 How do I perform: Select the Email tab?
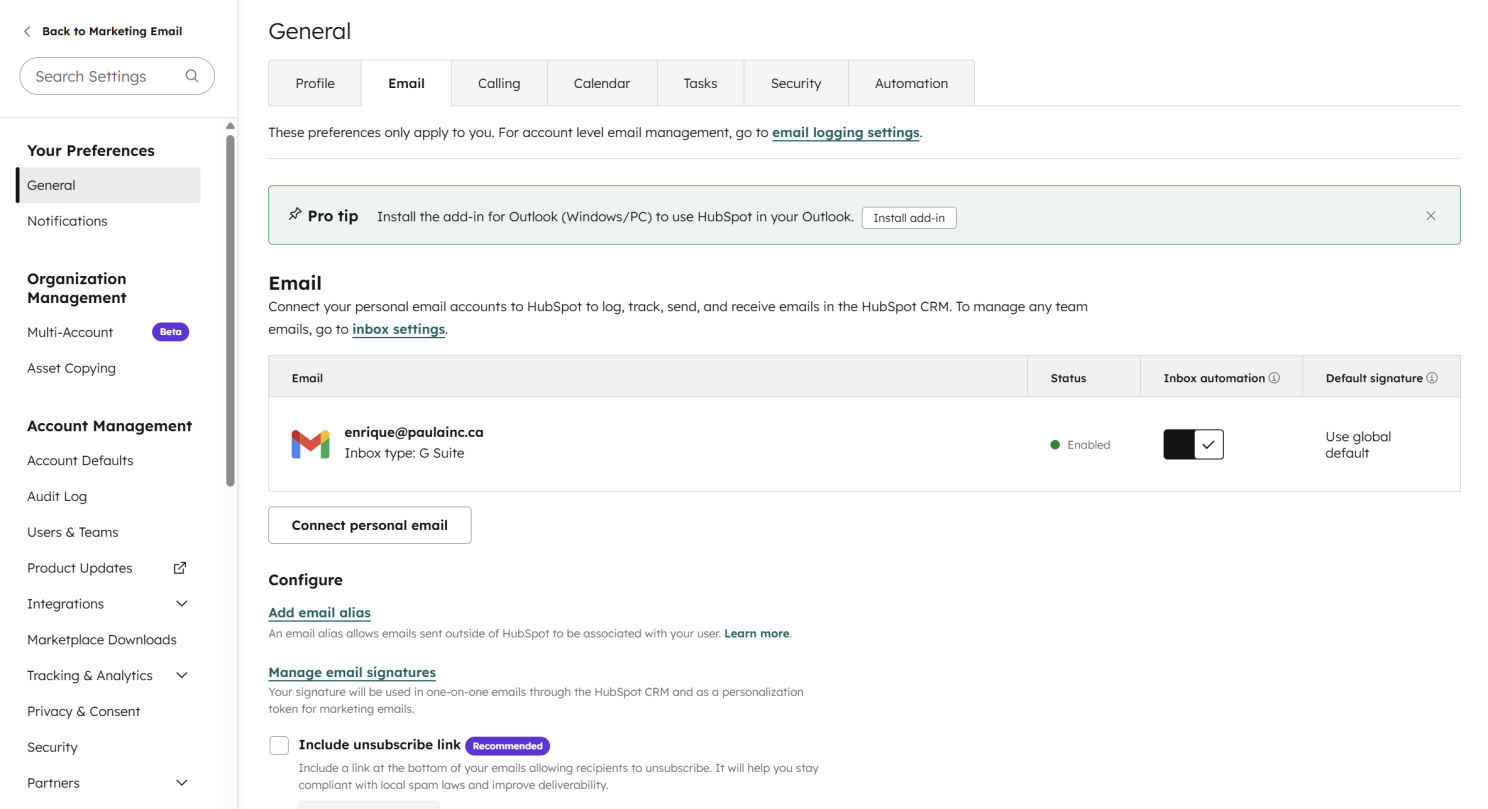pos(406,83)
